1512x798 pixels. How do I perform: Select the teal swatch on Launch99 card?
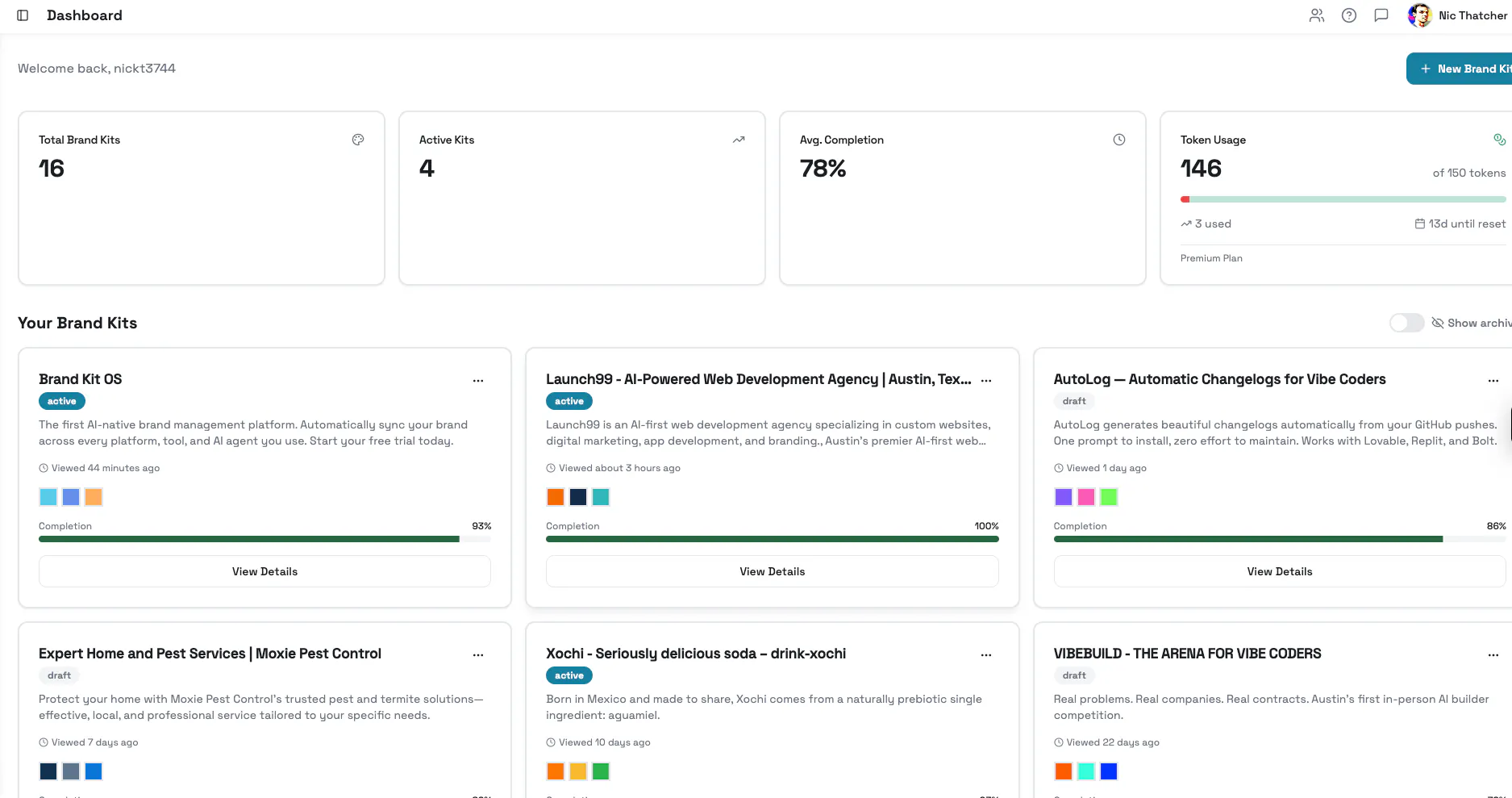[601, 497]
